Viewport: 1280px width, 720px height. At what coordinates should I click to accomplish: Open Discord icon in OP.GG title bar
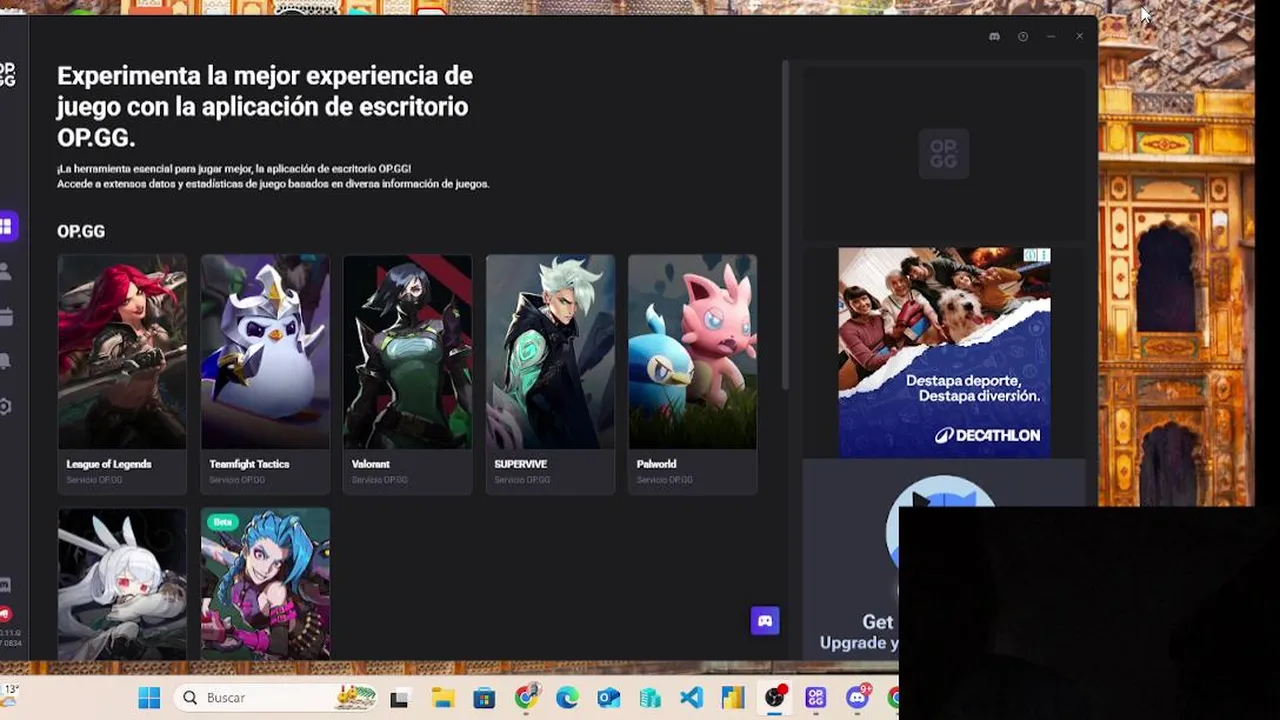click(x=994, y=37)
